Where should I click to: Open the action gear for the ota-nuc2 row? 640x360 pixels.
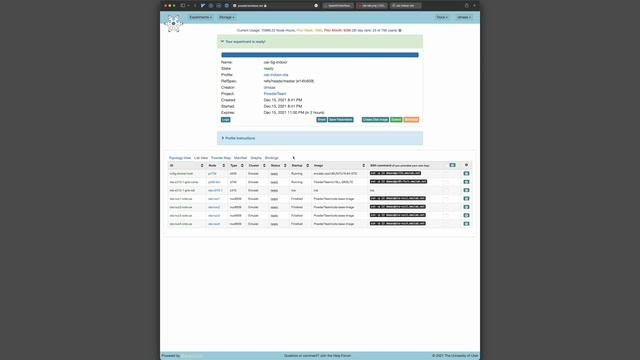[466, 207]
